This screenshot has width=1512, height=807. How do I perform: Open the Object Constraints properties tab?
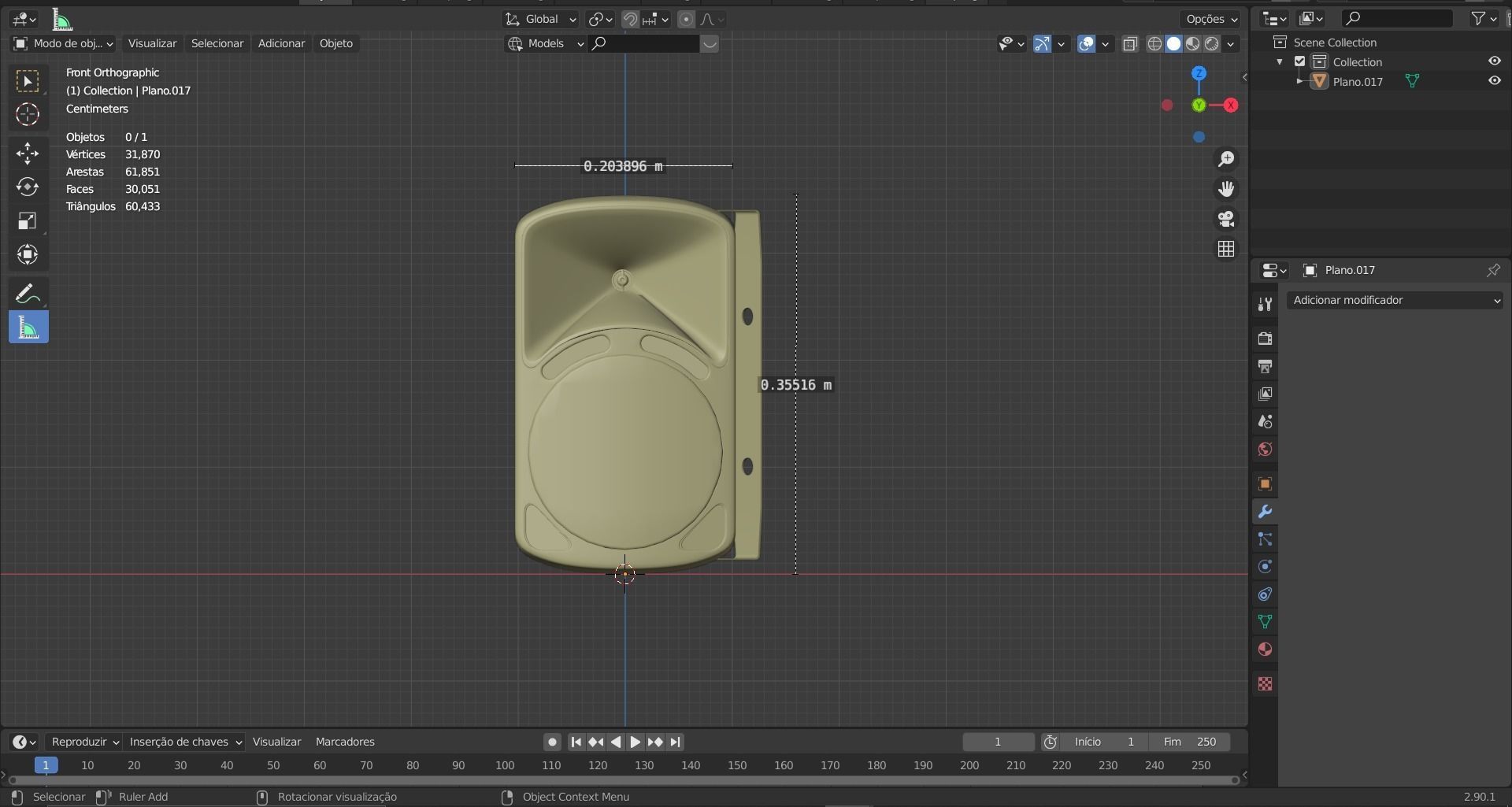point(1265,594)
